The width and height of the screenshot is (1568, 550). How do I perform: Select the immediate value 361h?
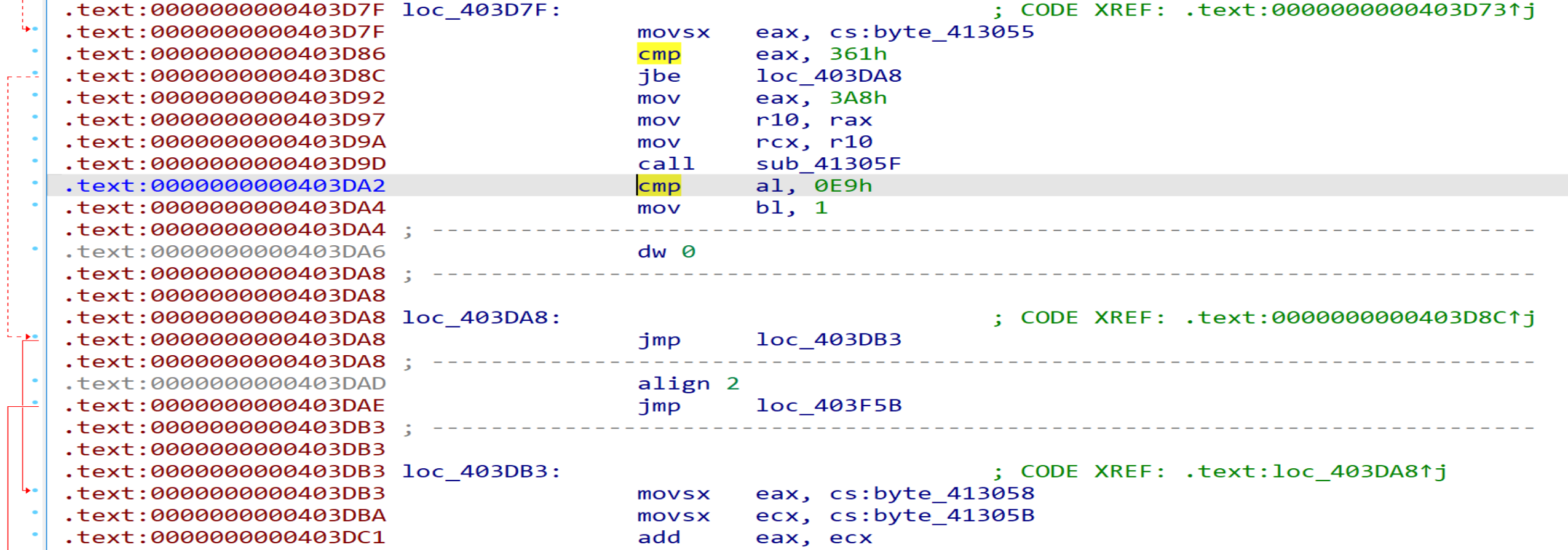tap(858, 54)
